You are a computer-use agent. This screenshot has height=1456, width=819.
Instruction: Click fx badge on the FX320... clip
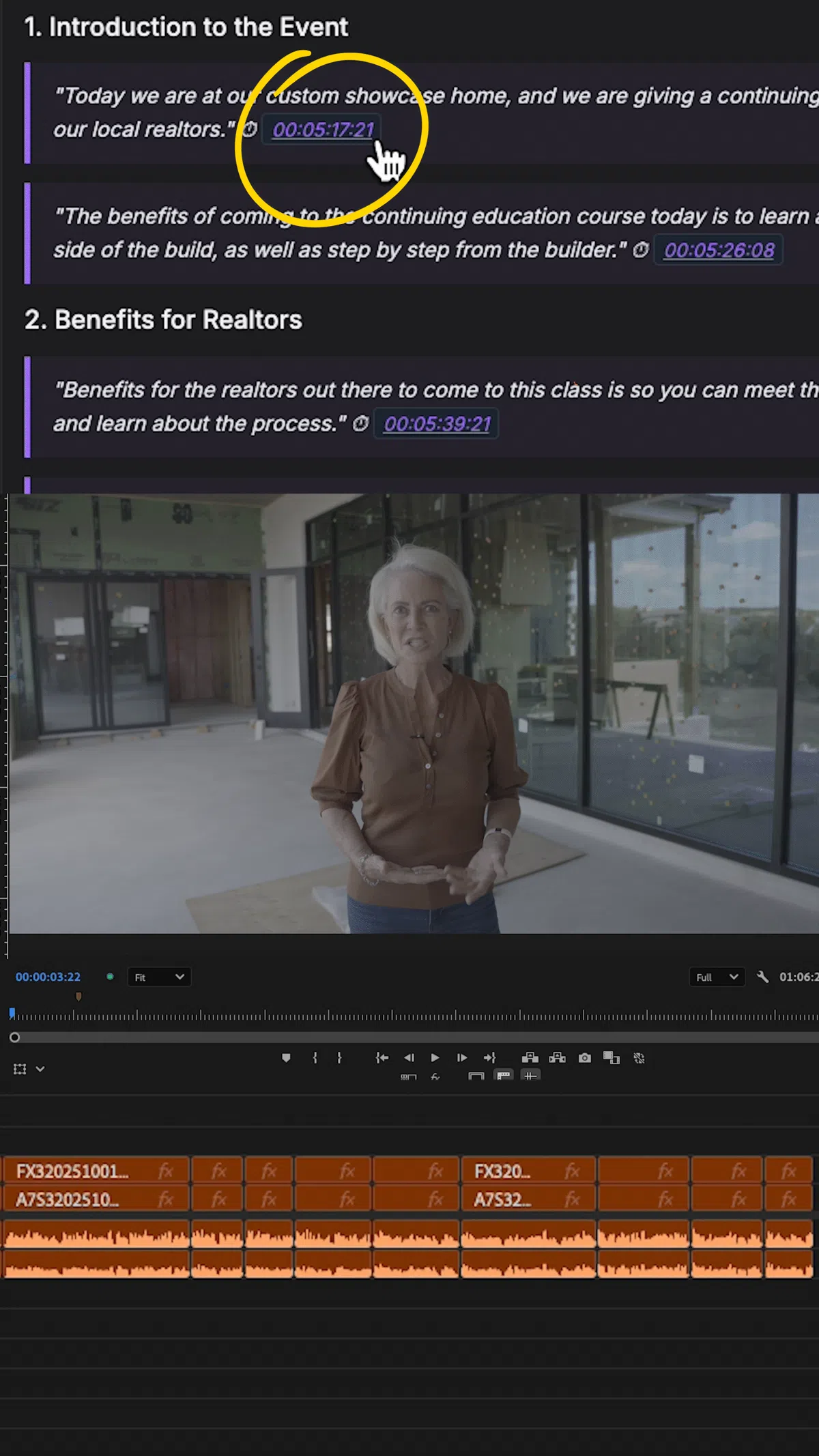pyautogui.click(x=572, y=1171)
